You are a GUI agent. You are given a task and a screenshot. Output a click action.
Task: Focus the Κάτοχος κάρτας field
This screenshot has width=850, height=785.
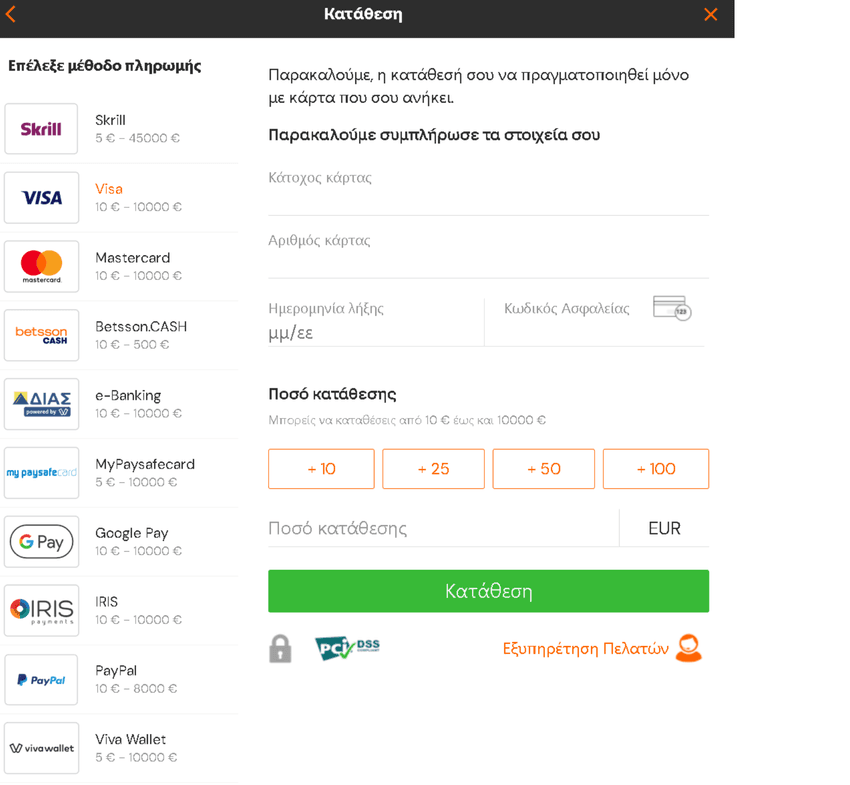tap(488, 191)
